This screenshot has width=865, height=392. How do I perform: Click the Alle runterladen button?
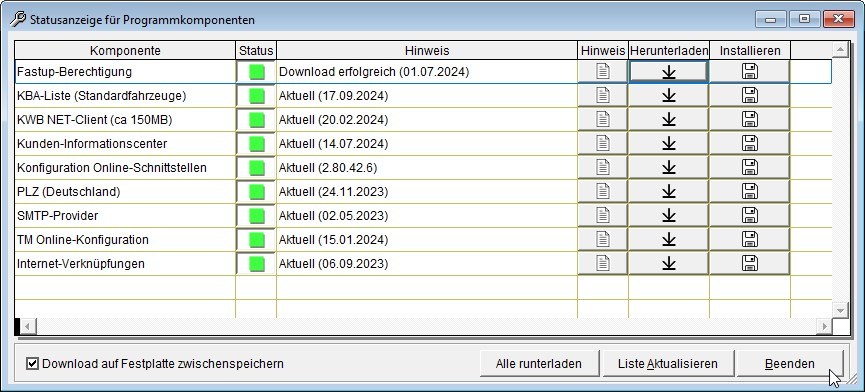pyautogui.click(x=539, y=364)
